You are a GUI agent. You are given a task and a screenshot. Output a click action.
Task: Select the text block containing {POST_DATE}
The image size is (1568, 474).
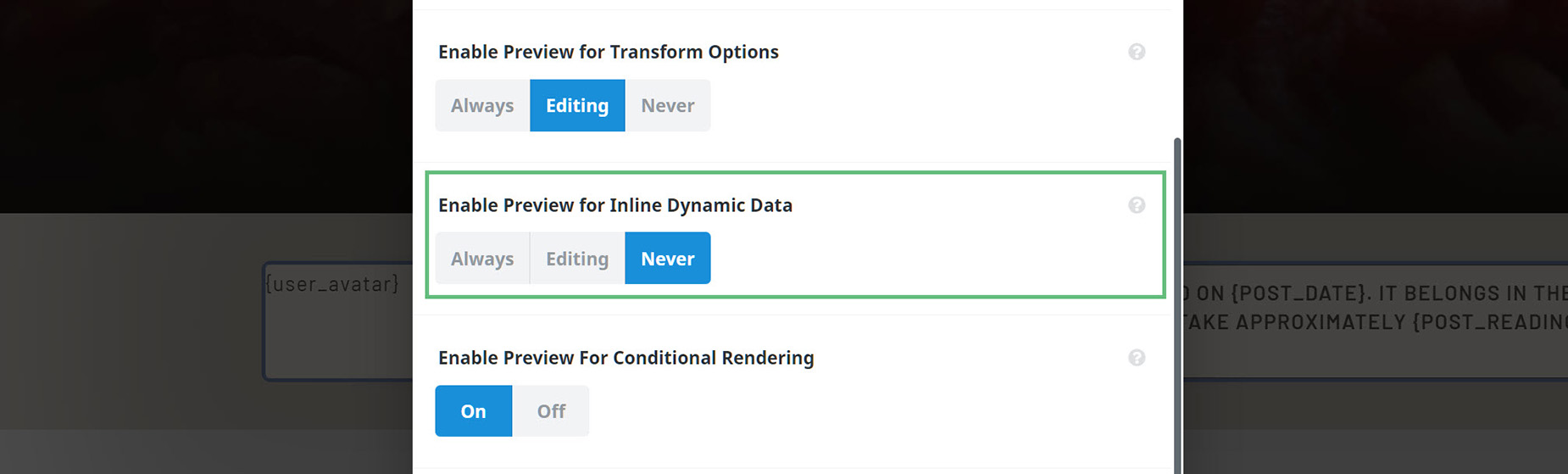click(x=1375, y=321)
